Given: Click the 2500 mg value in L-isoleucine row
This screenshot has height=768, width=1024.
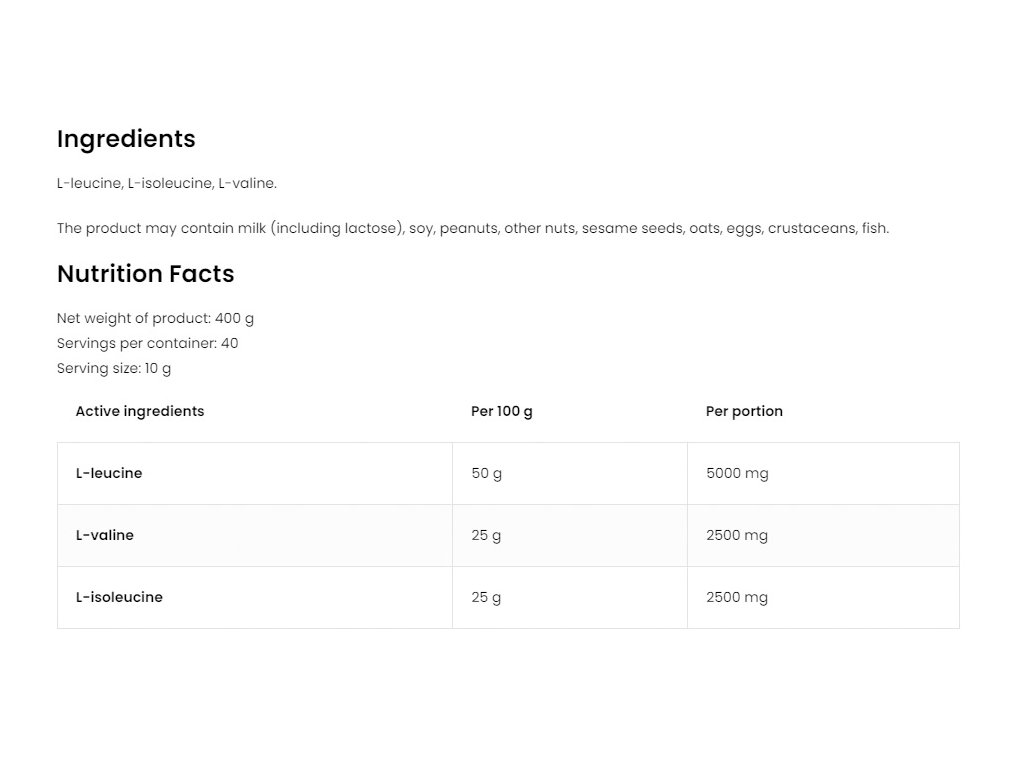Looking at the screenshot, I should (737, 597).
